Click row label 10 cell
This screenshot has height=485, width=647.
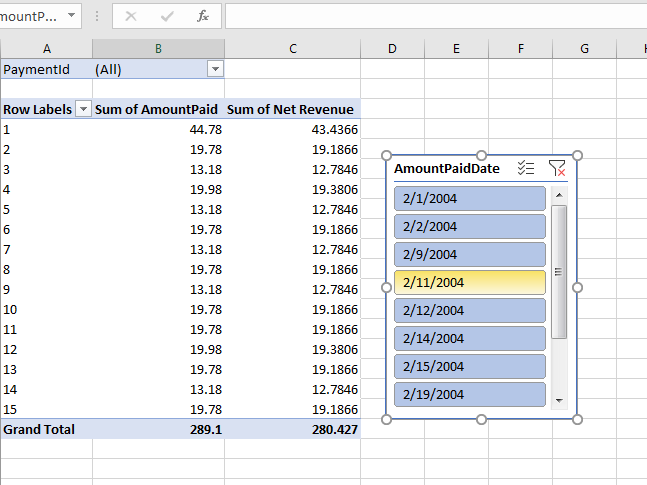47,310
